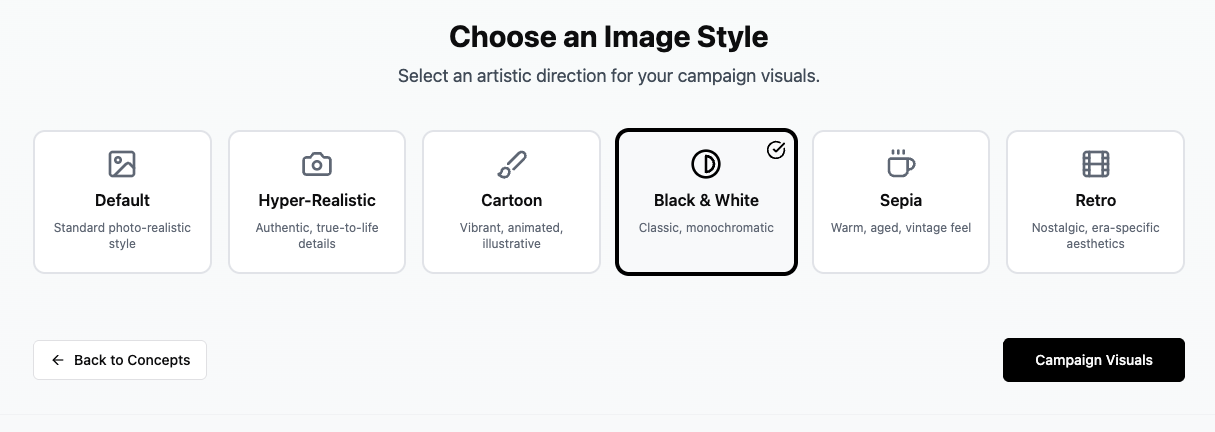Screen dimensions: 1215x432
Task: Click 'Nostalgic, era-specific aesthetics' description
Action: pyautogui.click(x=1096, y=236)
